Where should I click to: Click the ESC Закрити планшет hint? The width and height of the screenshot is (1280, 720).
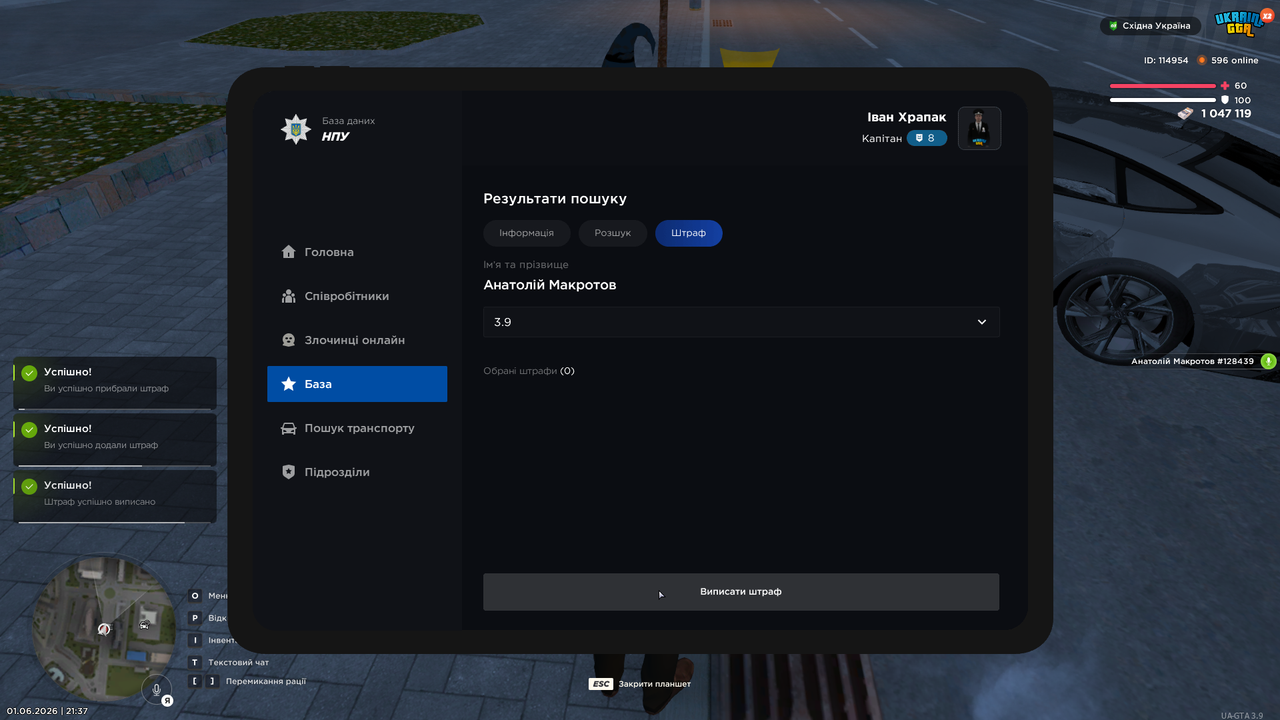(x=640, y=684)
